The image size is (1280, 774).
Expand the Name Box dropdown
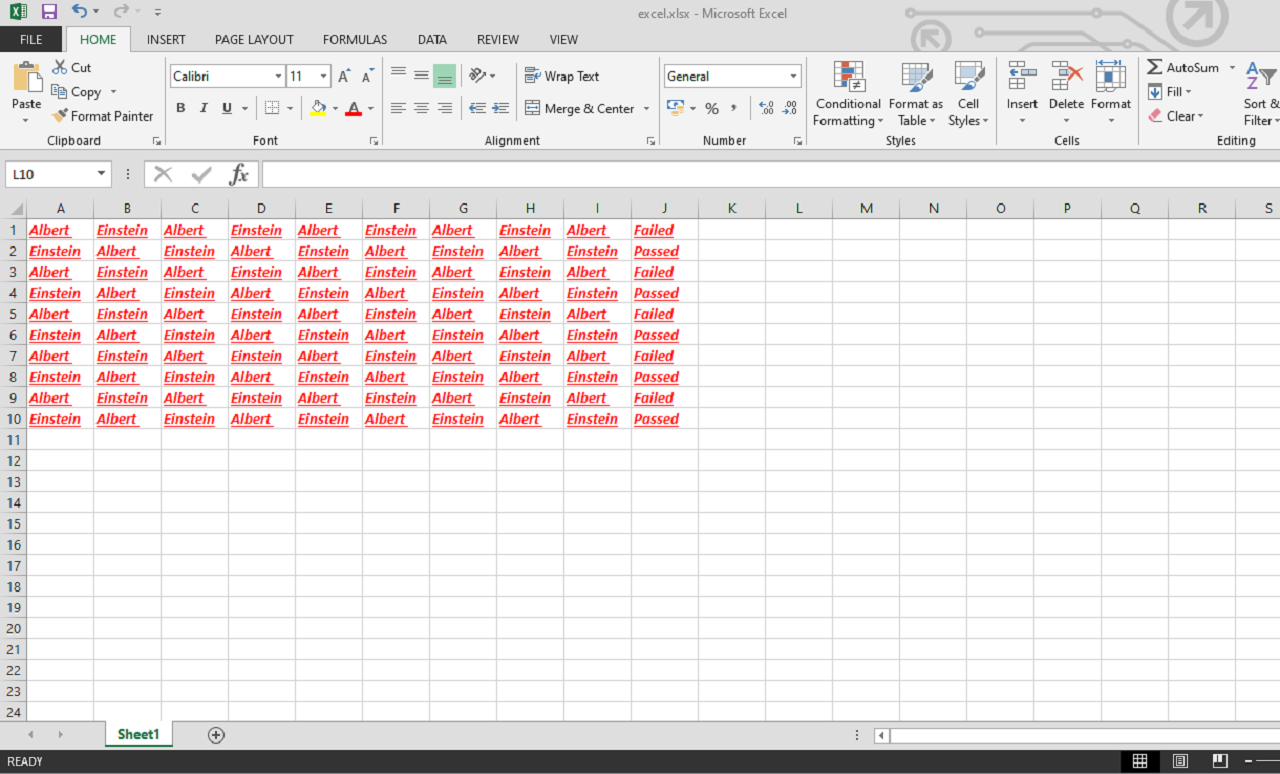101,174
